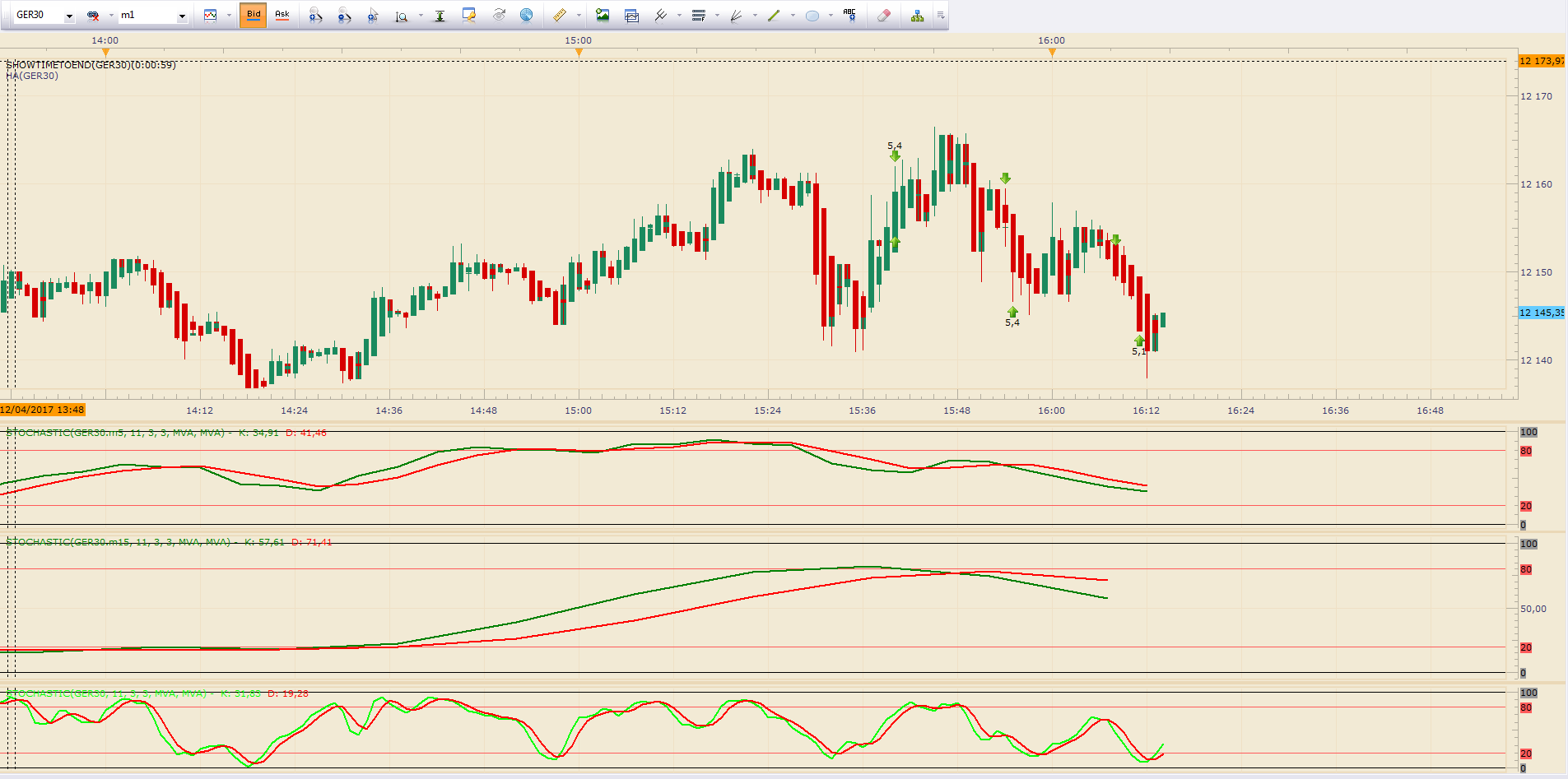The image size is (1568, 779).
Task: Click the unlink charts chain icon
Action: pos(93,16)
